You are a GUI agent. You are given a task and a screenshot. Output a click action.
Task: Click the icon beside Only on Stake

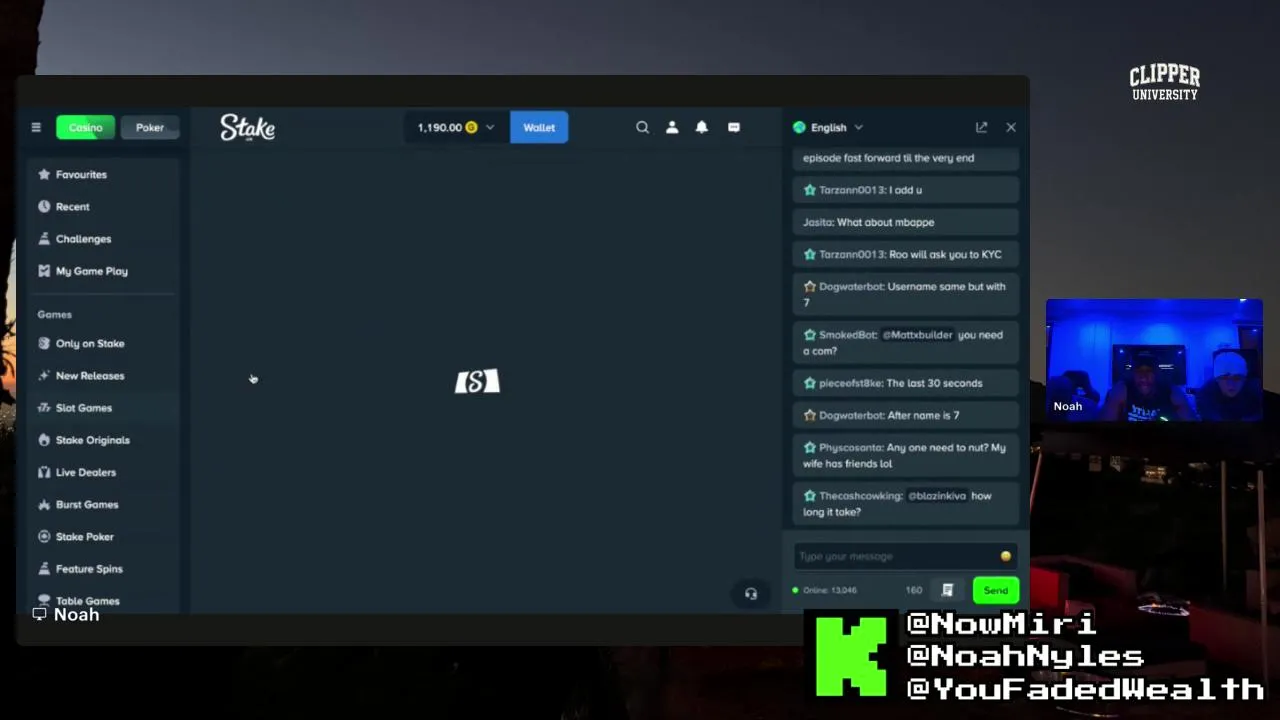pyautogui.click(x=44, y=343)
